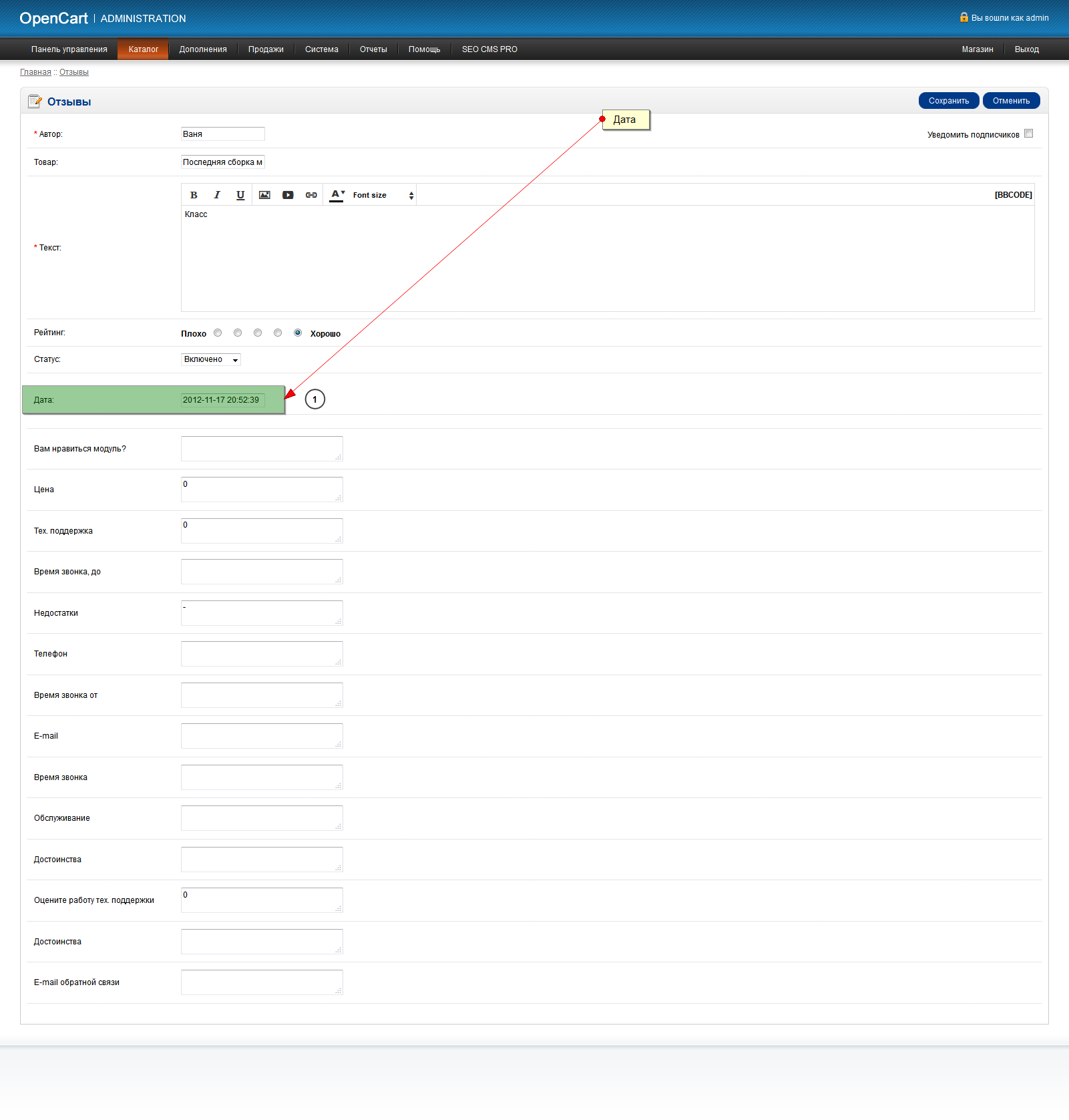The height and width of the screenshot is (1120, 1069).
Task: Enable the Уведомить подписчиков checkbox
Action: coord(1028,134)
